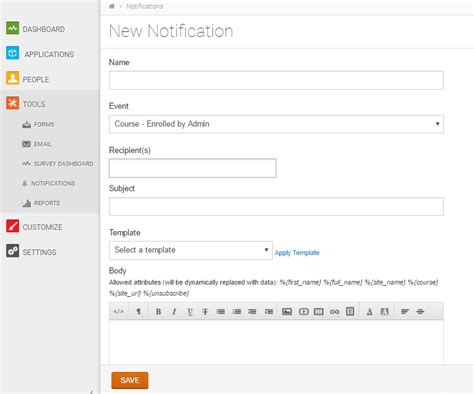Screen dimensions: 474x394
Task: Open text alignment options
Action: coord(405,312)
